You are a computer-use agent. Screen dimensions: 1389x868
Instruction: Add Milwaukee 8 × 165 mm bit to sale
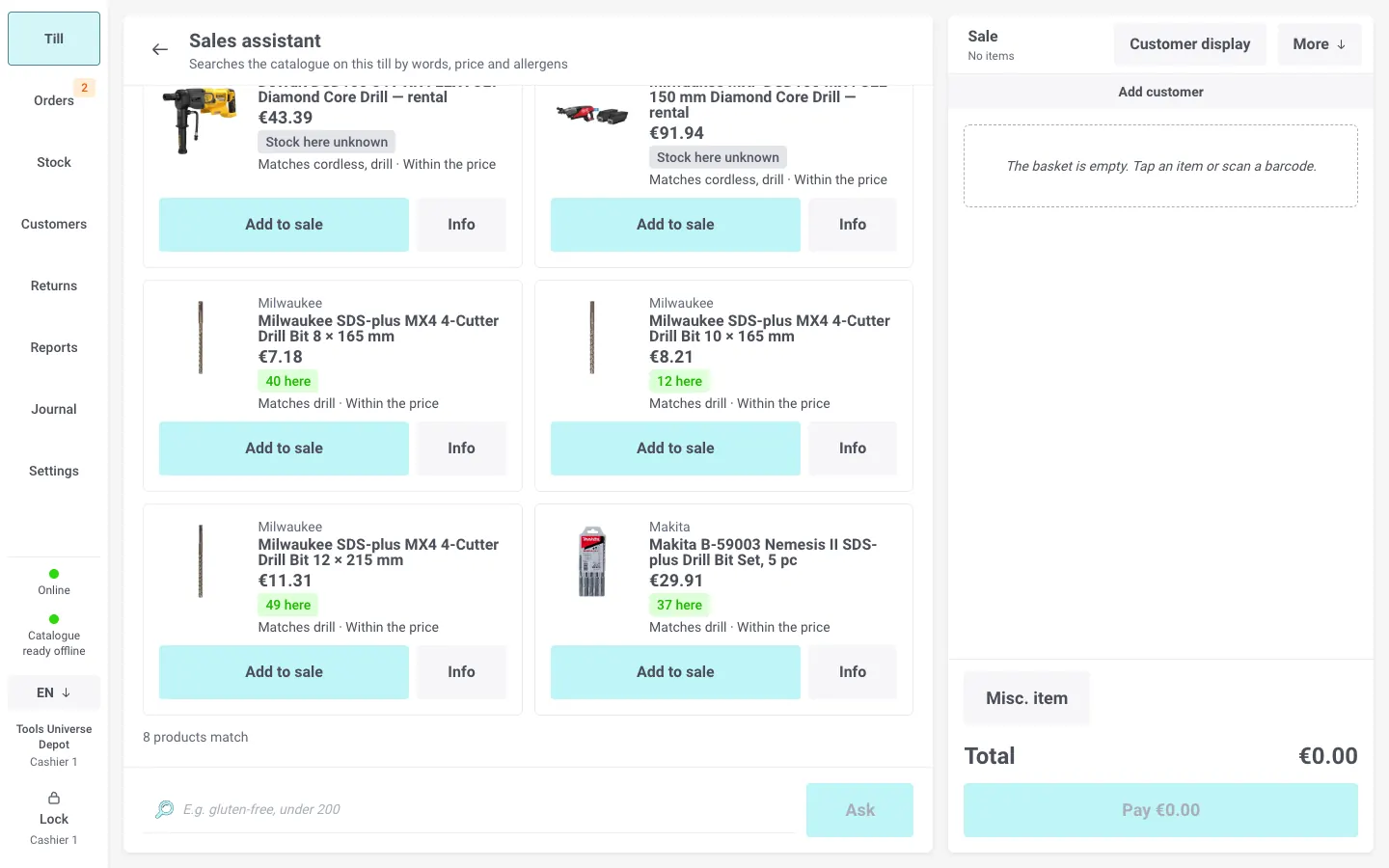tap(284, 448)
